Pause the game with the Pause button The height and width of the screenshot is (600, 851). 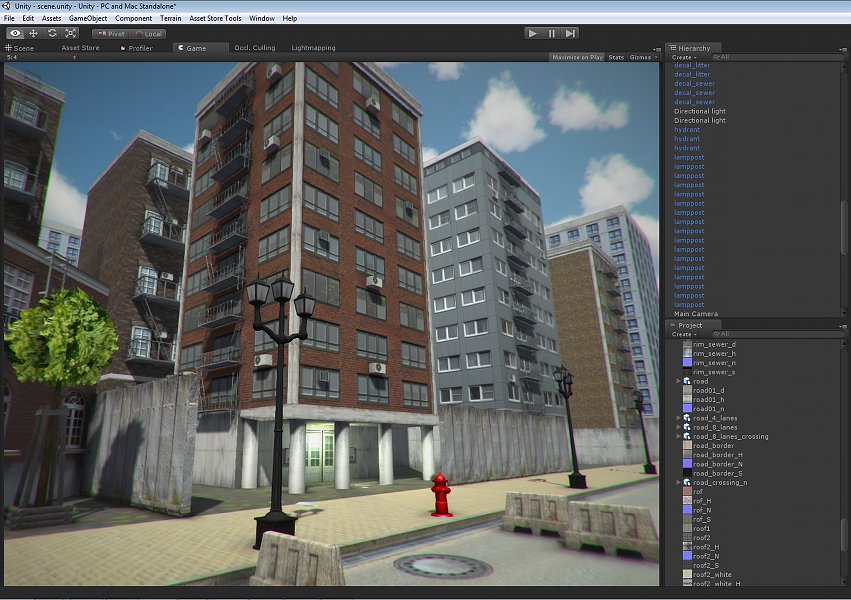tap(551, 34)
